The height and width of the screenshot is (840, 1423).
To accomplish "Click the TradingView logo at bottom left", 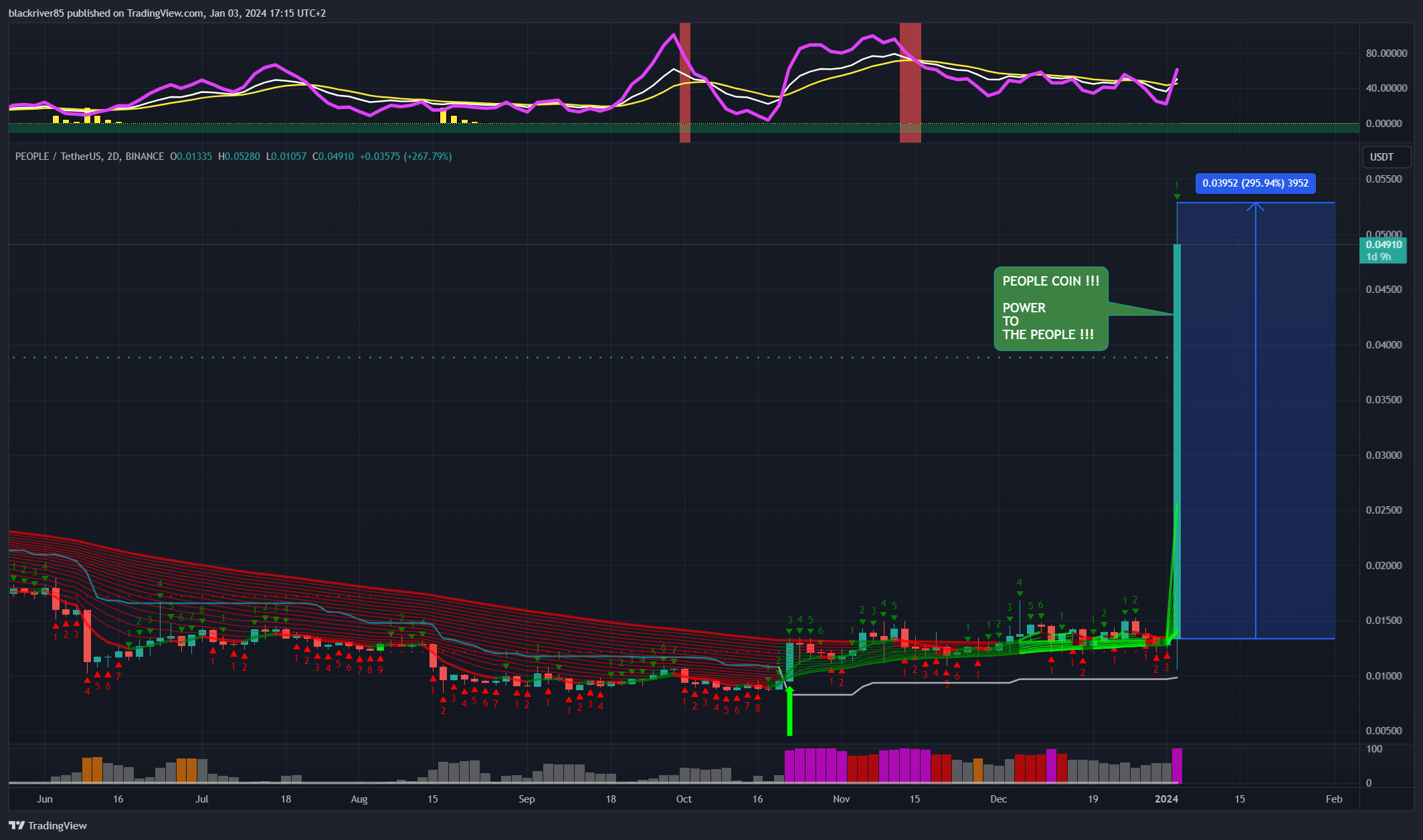I will pyautogui.click(x=48, y=825).
